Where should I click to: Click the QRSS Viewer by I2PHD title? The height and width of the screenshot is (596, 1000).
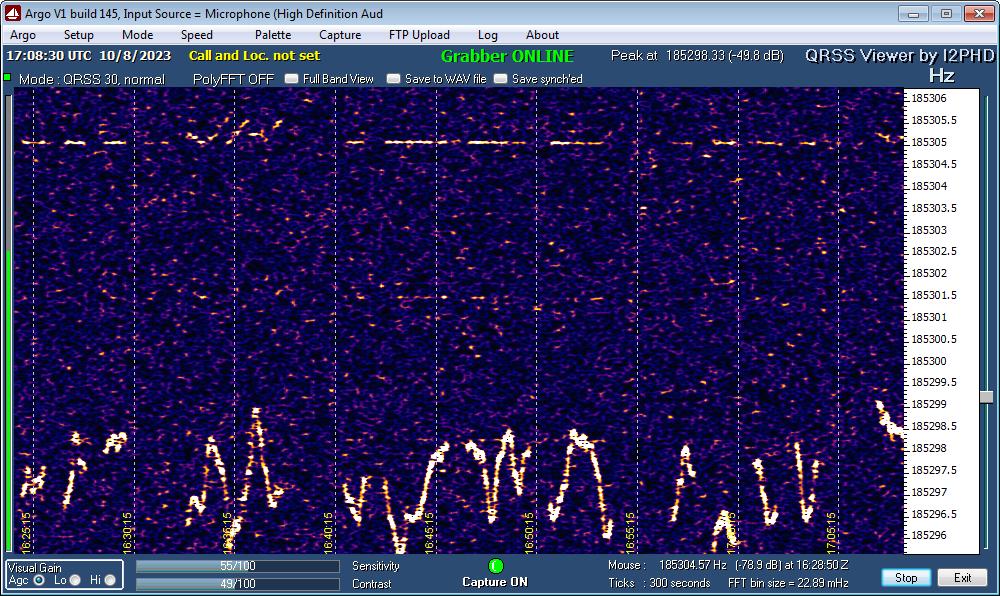click(x=899, y=55)
